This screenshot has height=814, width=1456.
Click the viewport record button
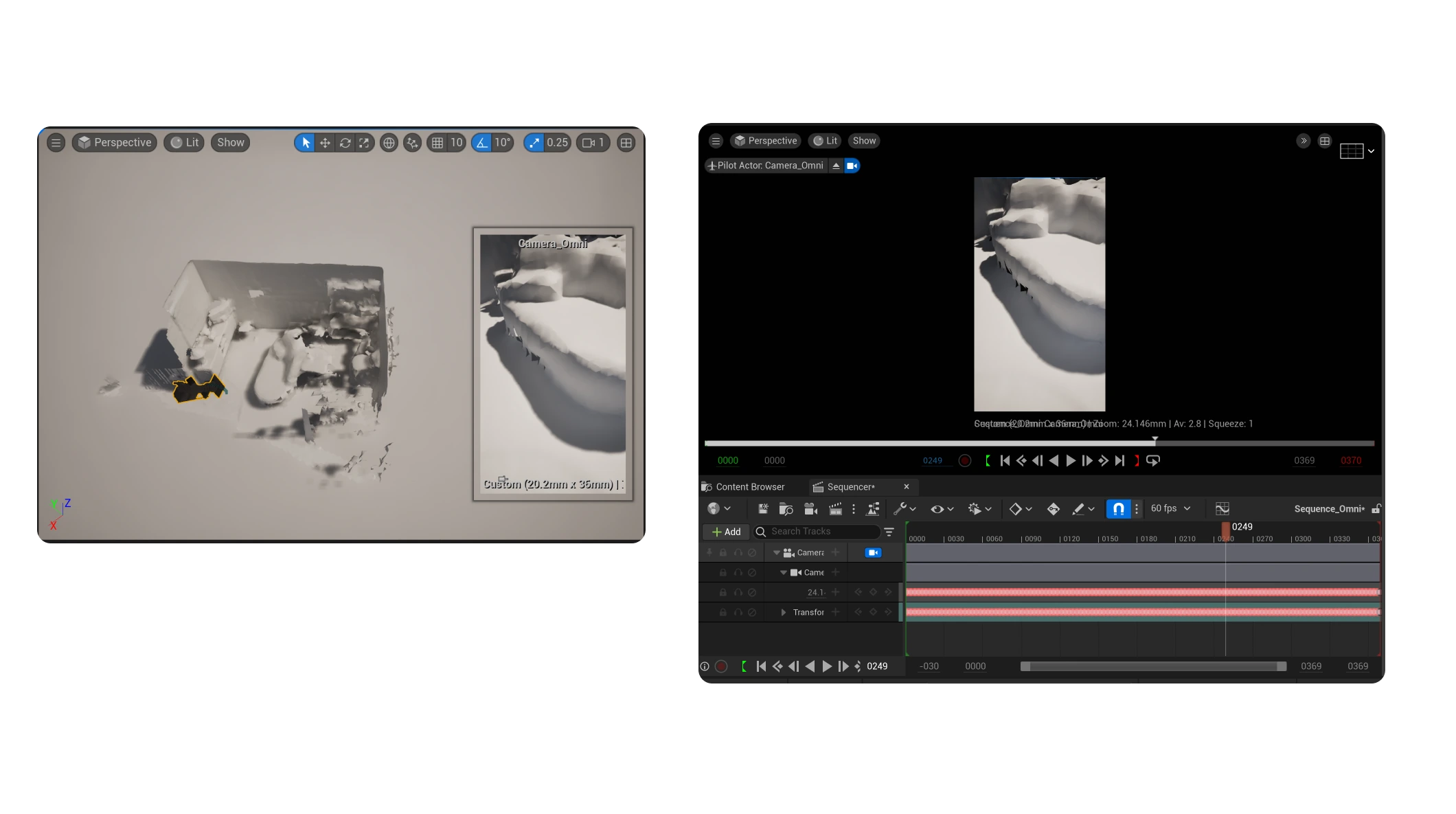coord(965,461)
